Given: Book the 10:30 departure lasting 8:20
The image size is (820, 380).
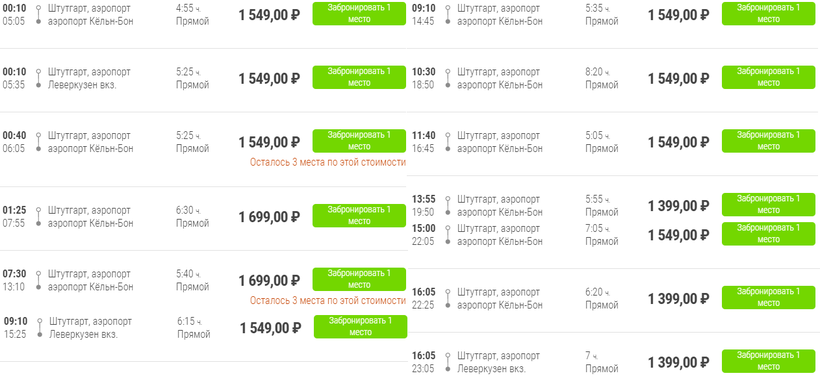Looking at the screenshot, I should click(x=768, y=77).
